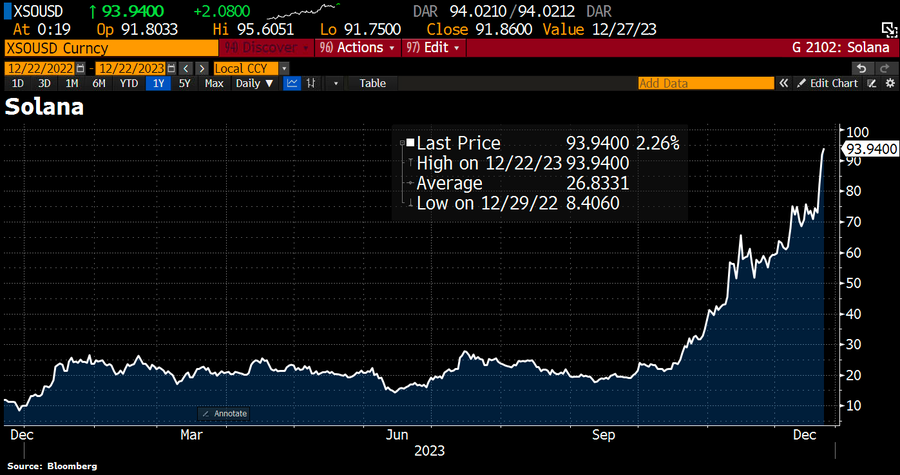Open chart settings gear icon
Image resolution: width=900 pixels, height=475 pixels.
coord(890,83)
